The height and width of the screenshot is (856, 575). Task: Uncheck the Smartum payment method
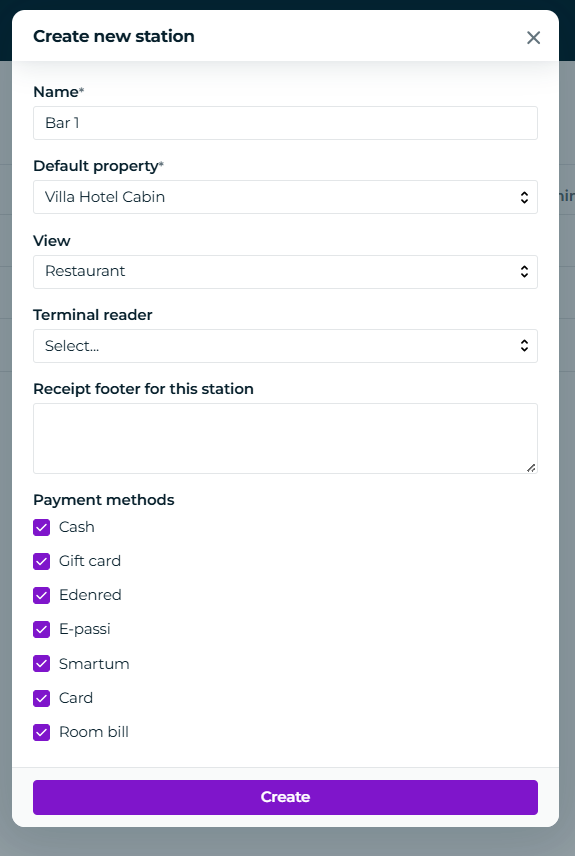click(42, 664)
